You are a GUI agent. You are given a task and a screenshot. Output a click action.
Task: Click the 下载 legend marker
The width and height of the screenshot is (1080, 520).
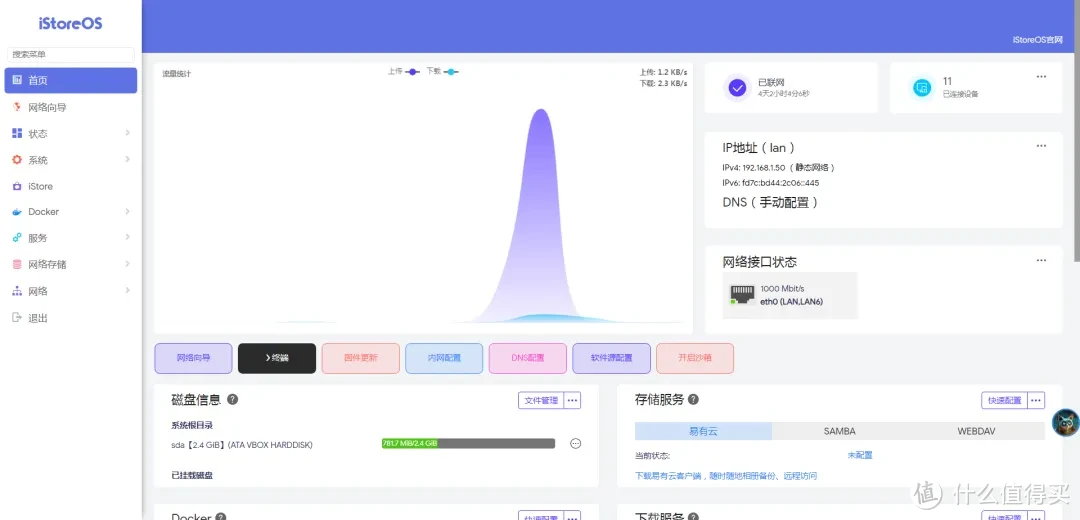pos(450,72)
